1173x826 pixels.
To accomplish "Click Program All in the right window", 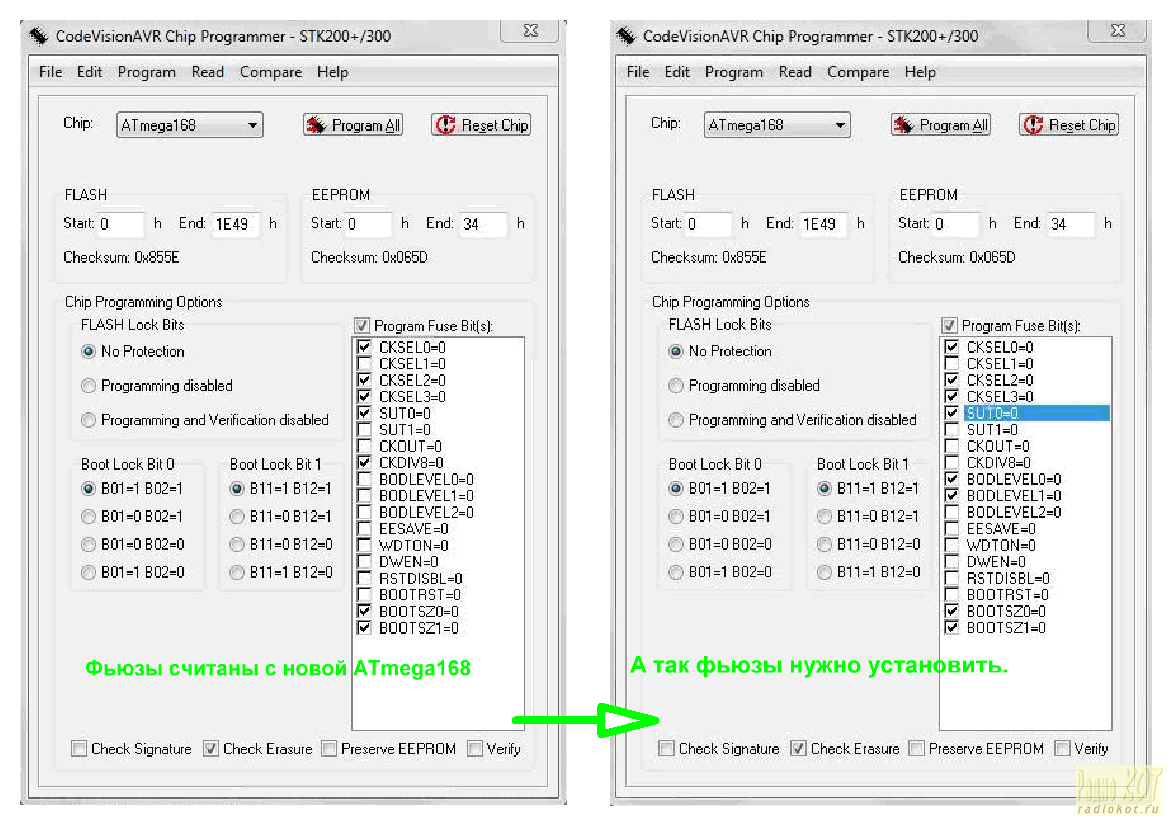I will click(940, 125).
